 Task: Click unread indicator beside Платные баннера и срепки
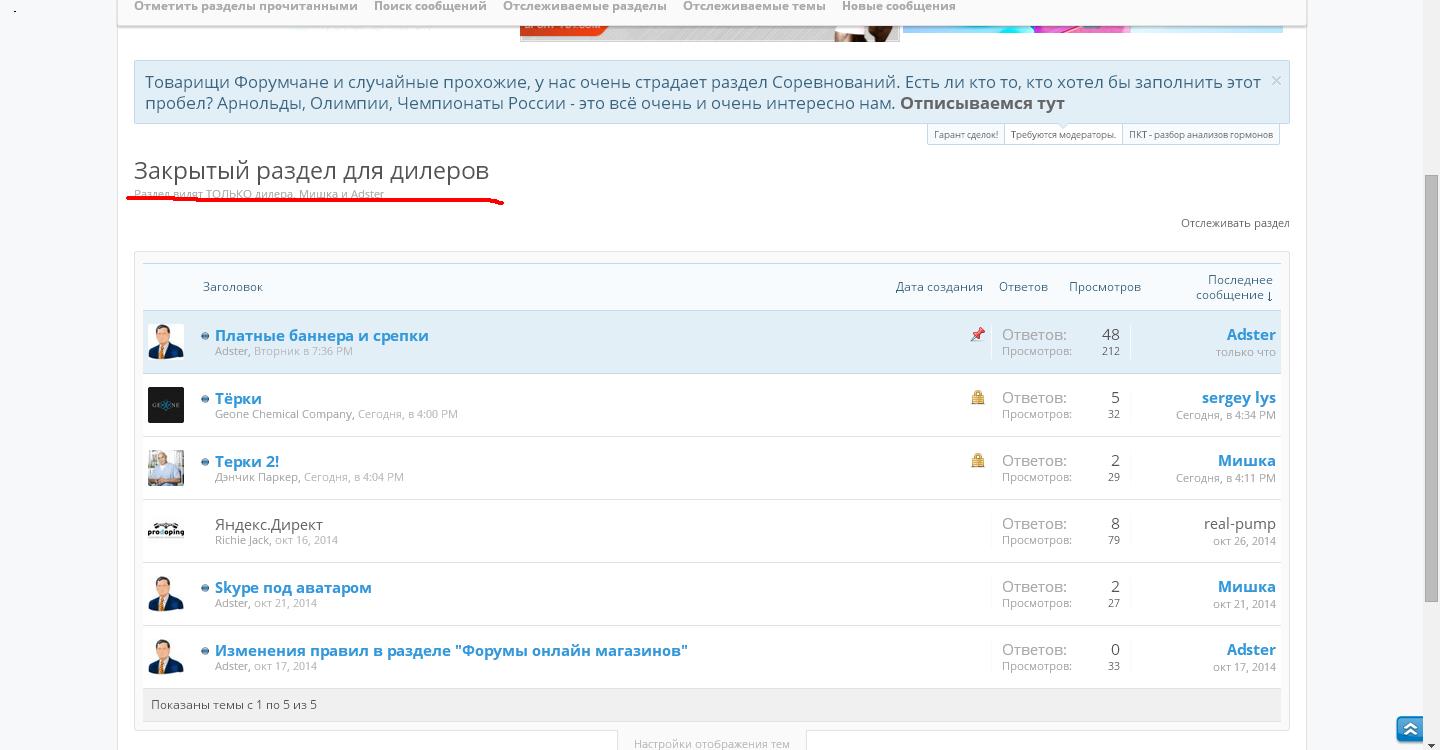205,336
